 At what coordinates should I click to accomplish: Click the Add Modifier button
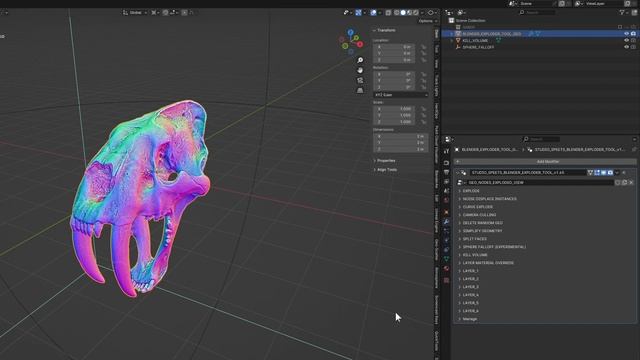(545, 162)
